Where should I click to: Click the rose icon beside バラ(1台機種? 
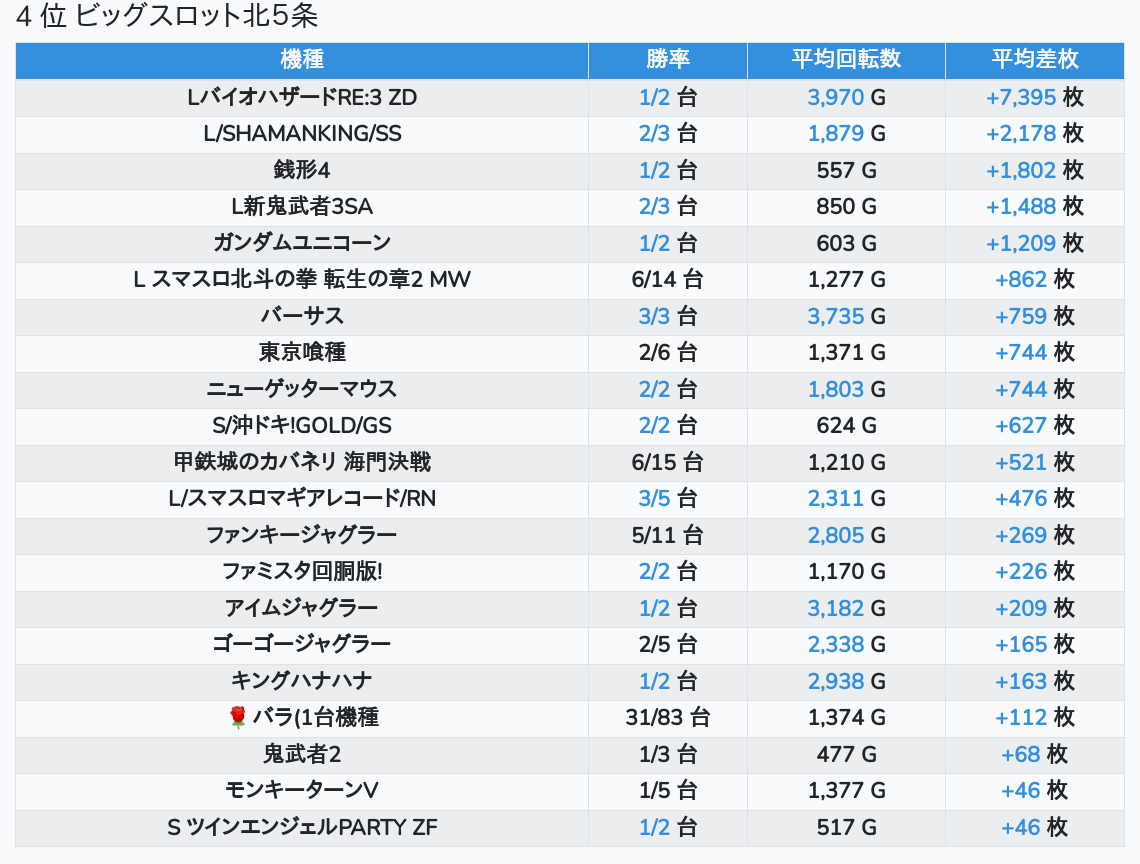coord(237,718)
